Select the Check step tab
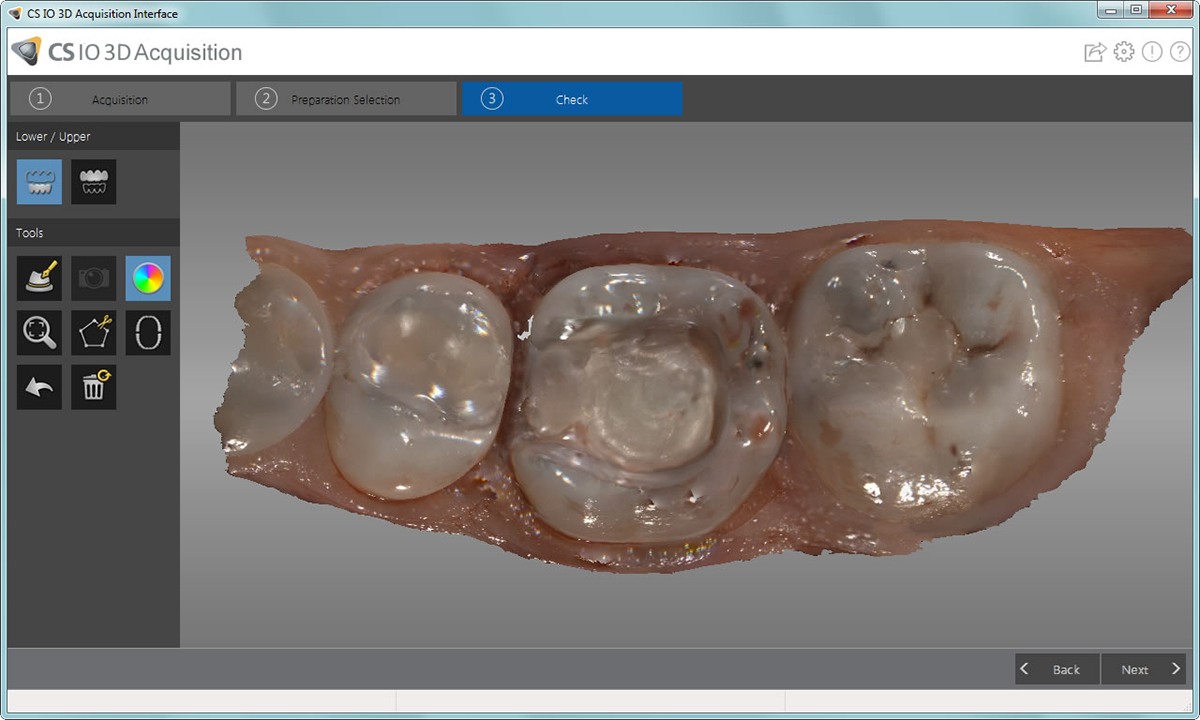The image size is (1200, 720). point(571,99)
